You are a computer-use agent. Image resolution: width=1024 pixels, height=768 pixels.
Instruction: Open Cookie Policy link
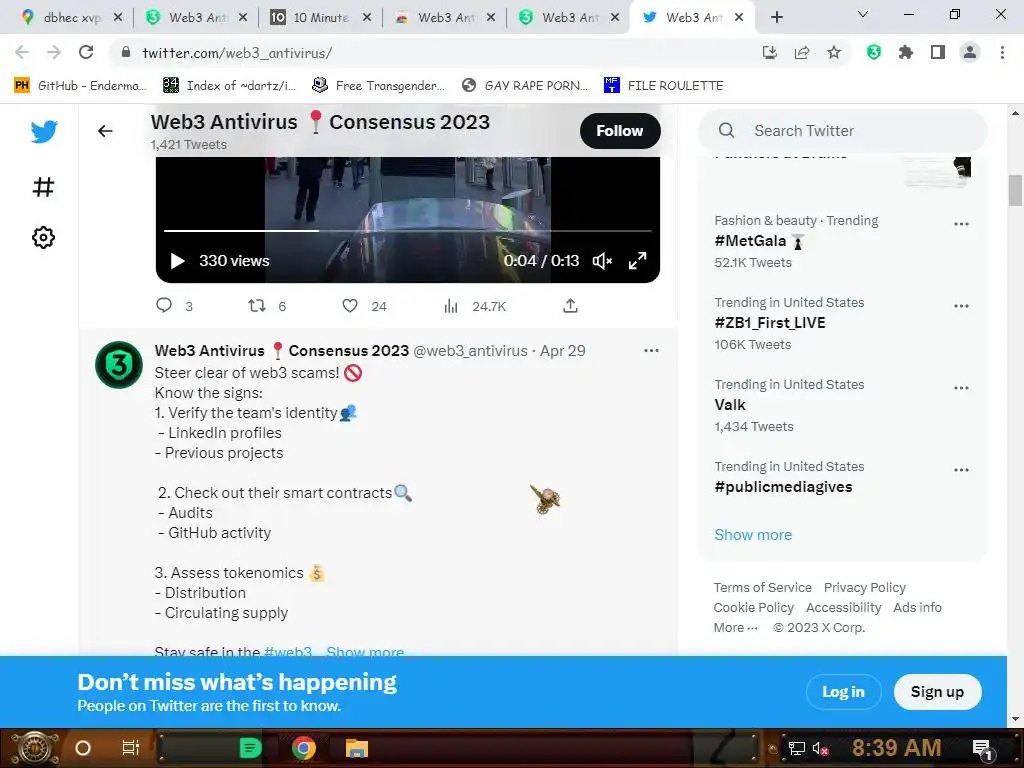(754, 608)
